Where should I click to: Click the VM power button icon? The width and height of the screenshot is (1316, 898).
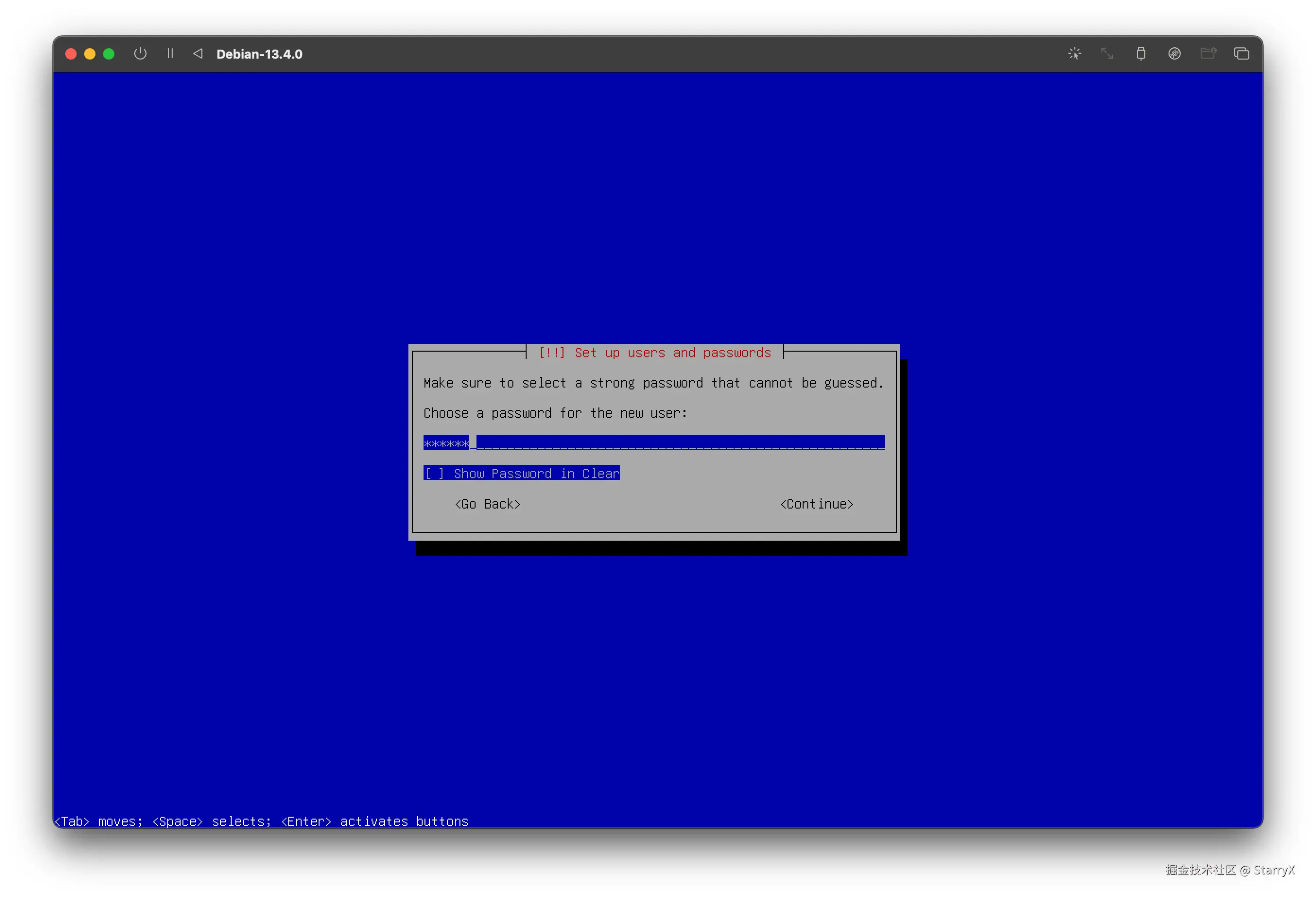(x=140, y=54)
